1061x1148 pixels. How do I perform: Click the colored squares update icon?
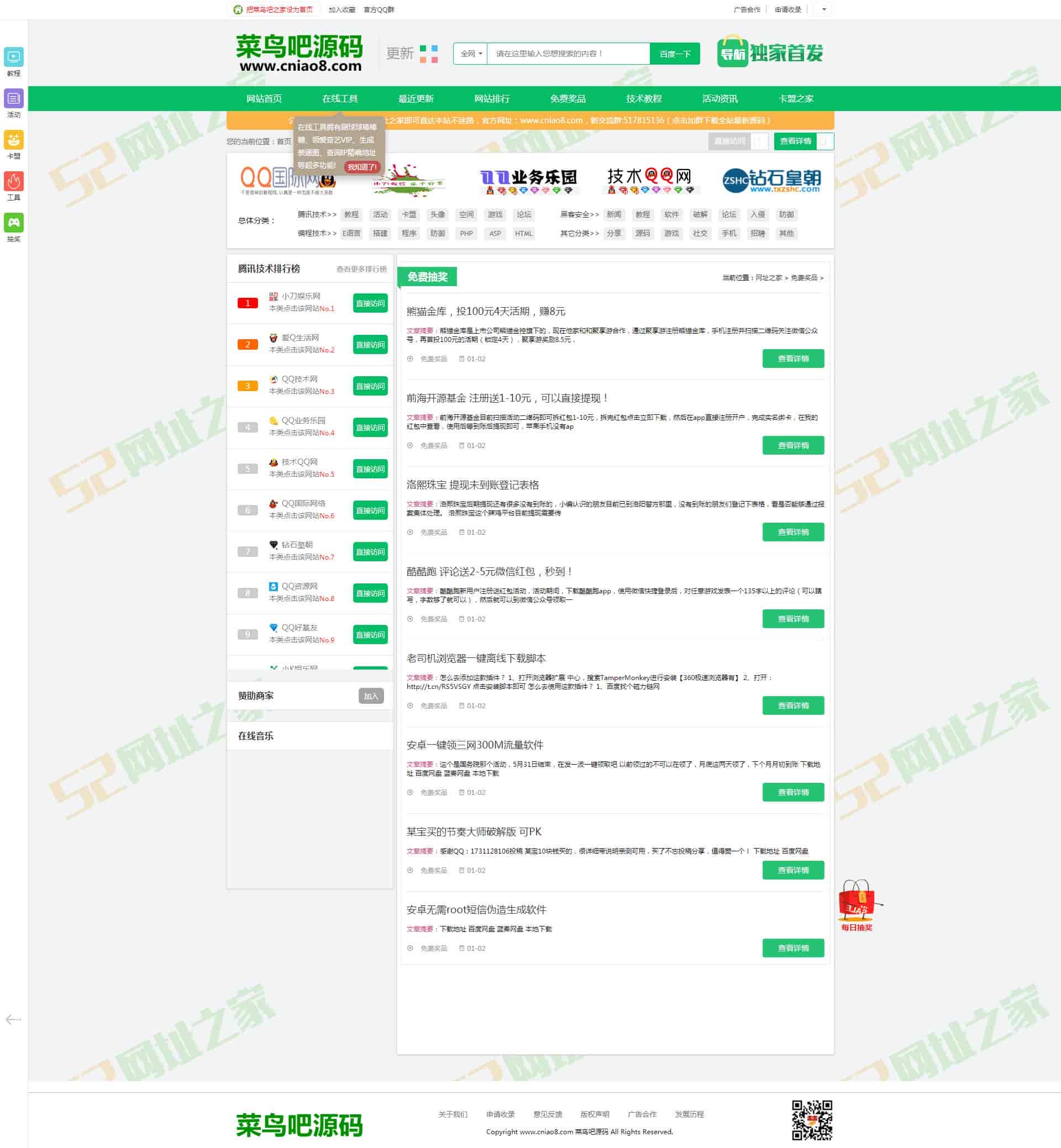(x=428, y=54)
